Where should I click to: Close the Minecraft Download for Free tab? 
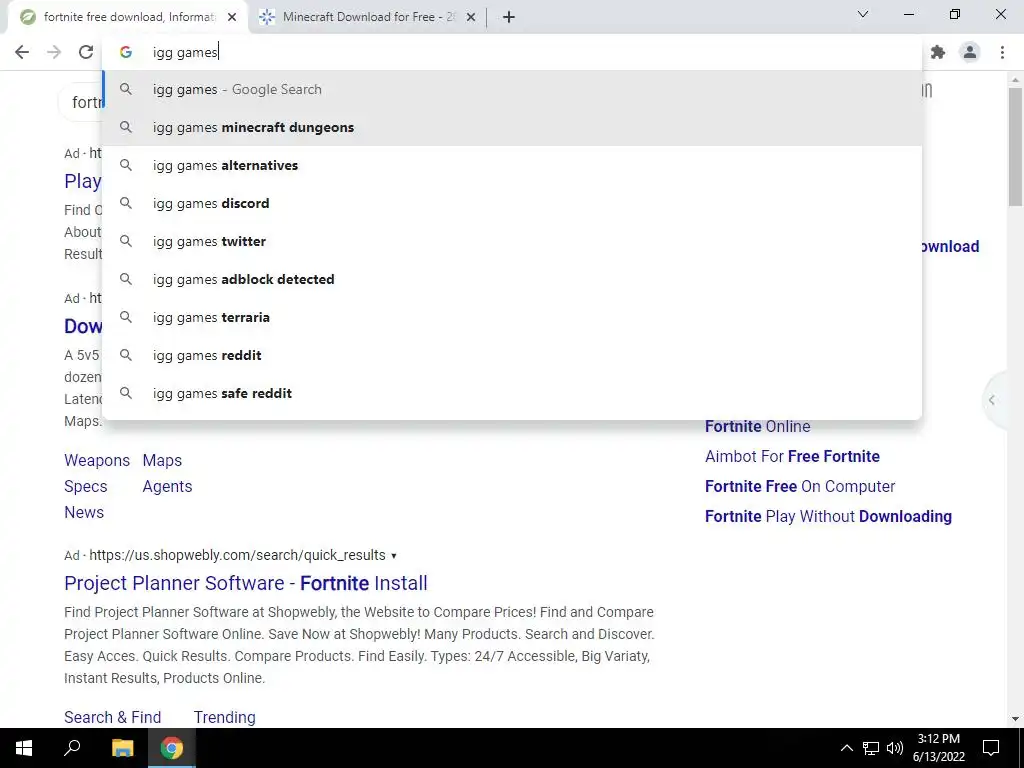pos(471,18)
